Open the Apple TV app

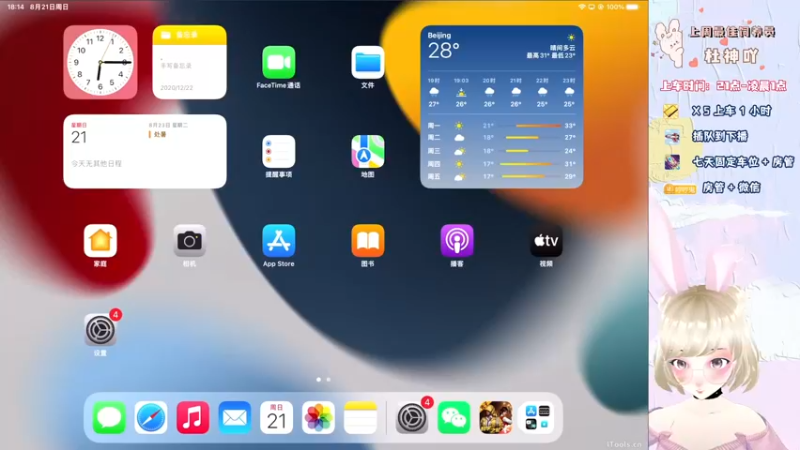point(546,241)
